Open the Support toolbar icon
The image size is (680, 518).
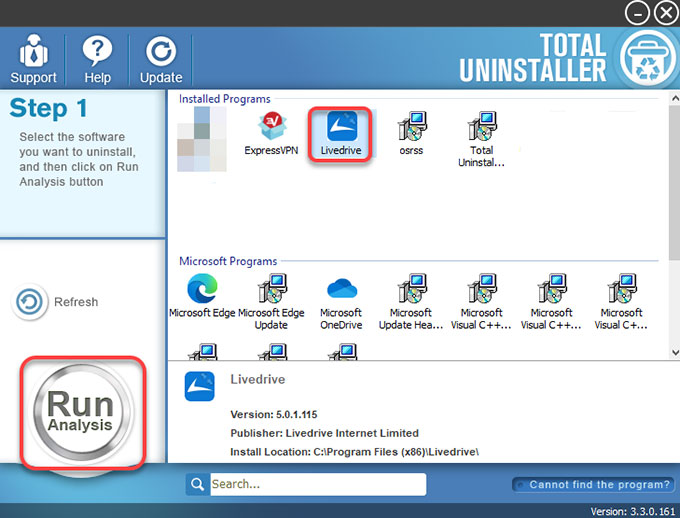[33, 59]
